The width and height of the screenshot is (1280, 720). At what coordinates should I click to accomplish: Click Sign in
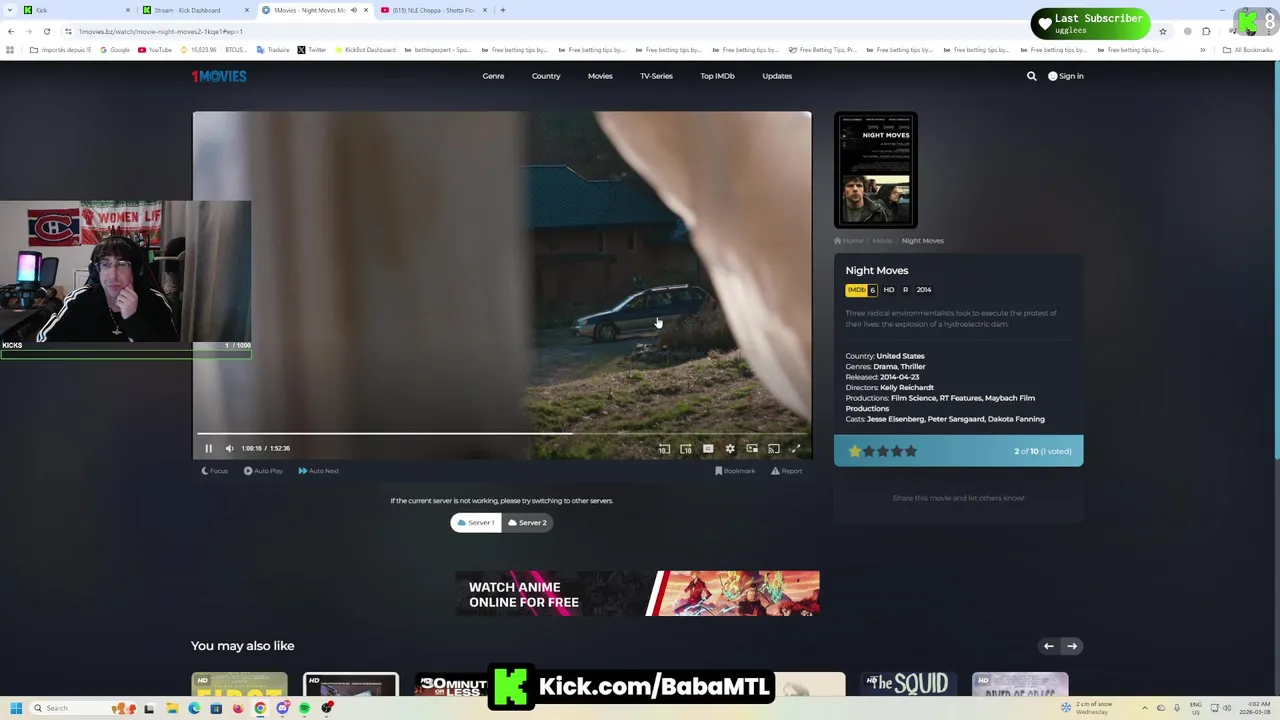click(1066, 76)
